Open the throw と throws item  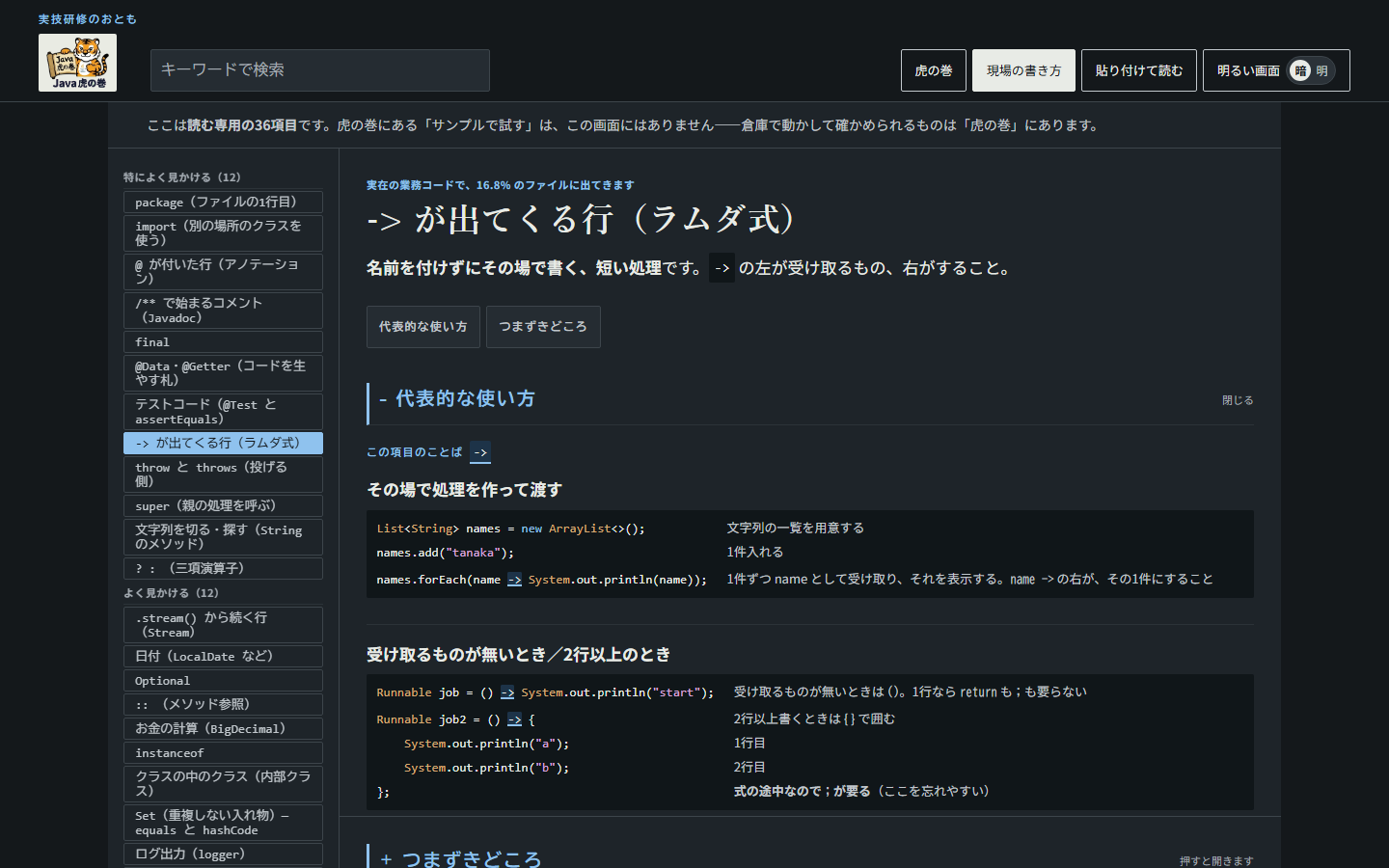[223, 475]
